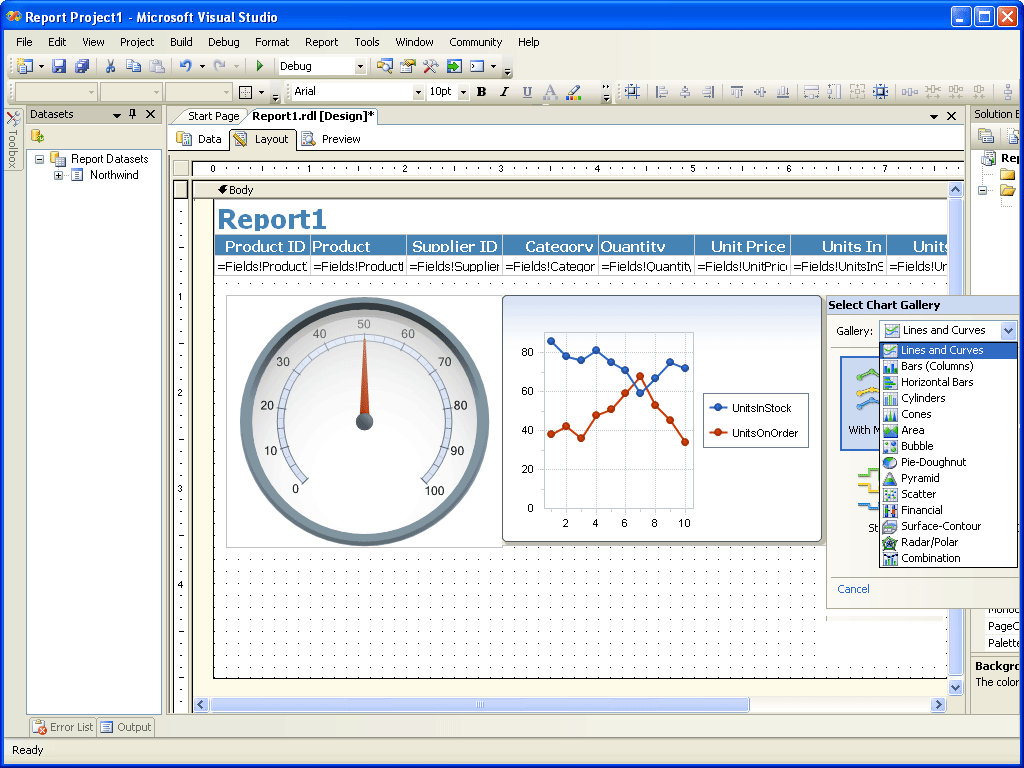Image resolution: width=1024 pixels, height=768 pixels.
Task: Switch to the Data designer tab
Action: 199,139
